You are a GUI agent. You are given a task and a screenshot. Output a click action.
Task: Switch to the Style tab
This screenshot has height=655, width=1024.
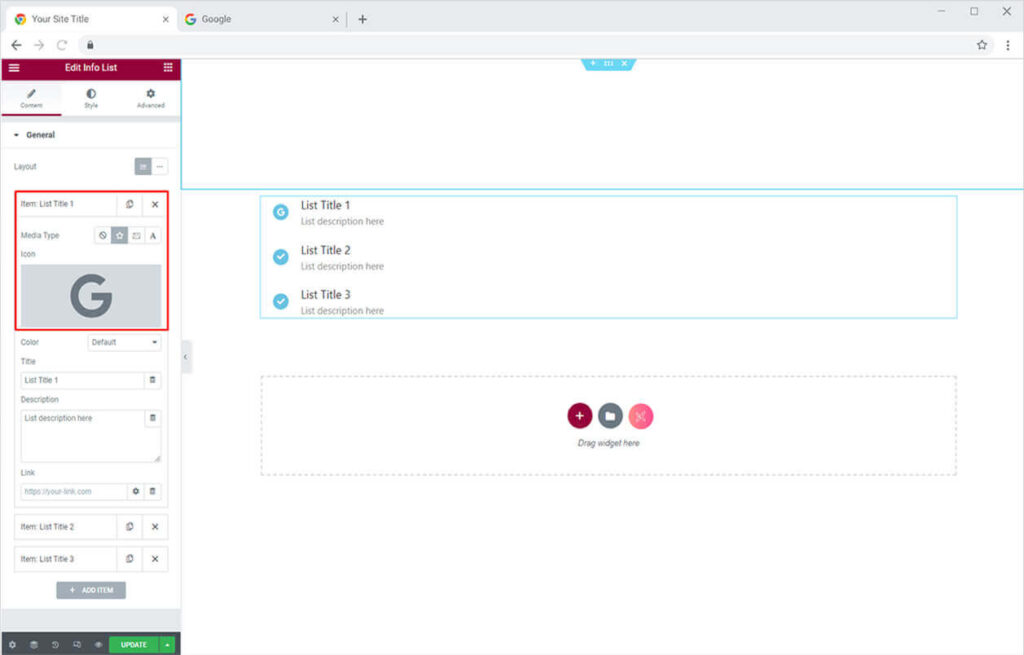tap(91, 98)
